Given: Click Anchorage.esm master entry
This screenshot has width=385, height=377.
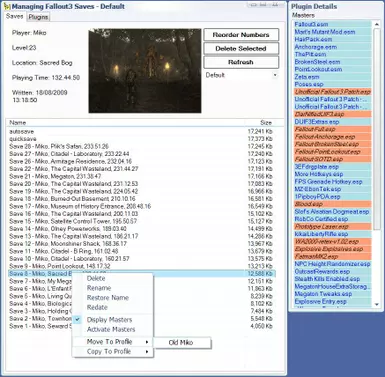Looking at the screenshot, I should pyautogui.click(x=332, y=47).
